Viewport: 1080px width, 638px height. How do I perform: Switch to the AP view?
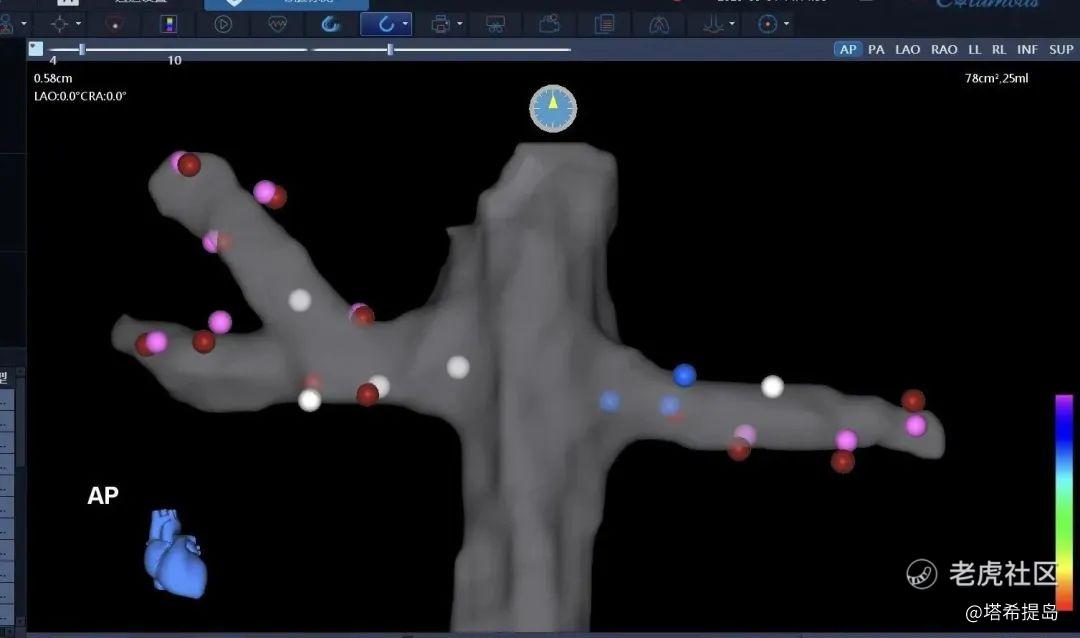(848, 50)
